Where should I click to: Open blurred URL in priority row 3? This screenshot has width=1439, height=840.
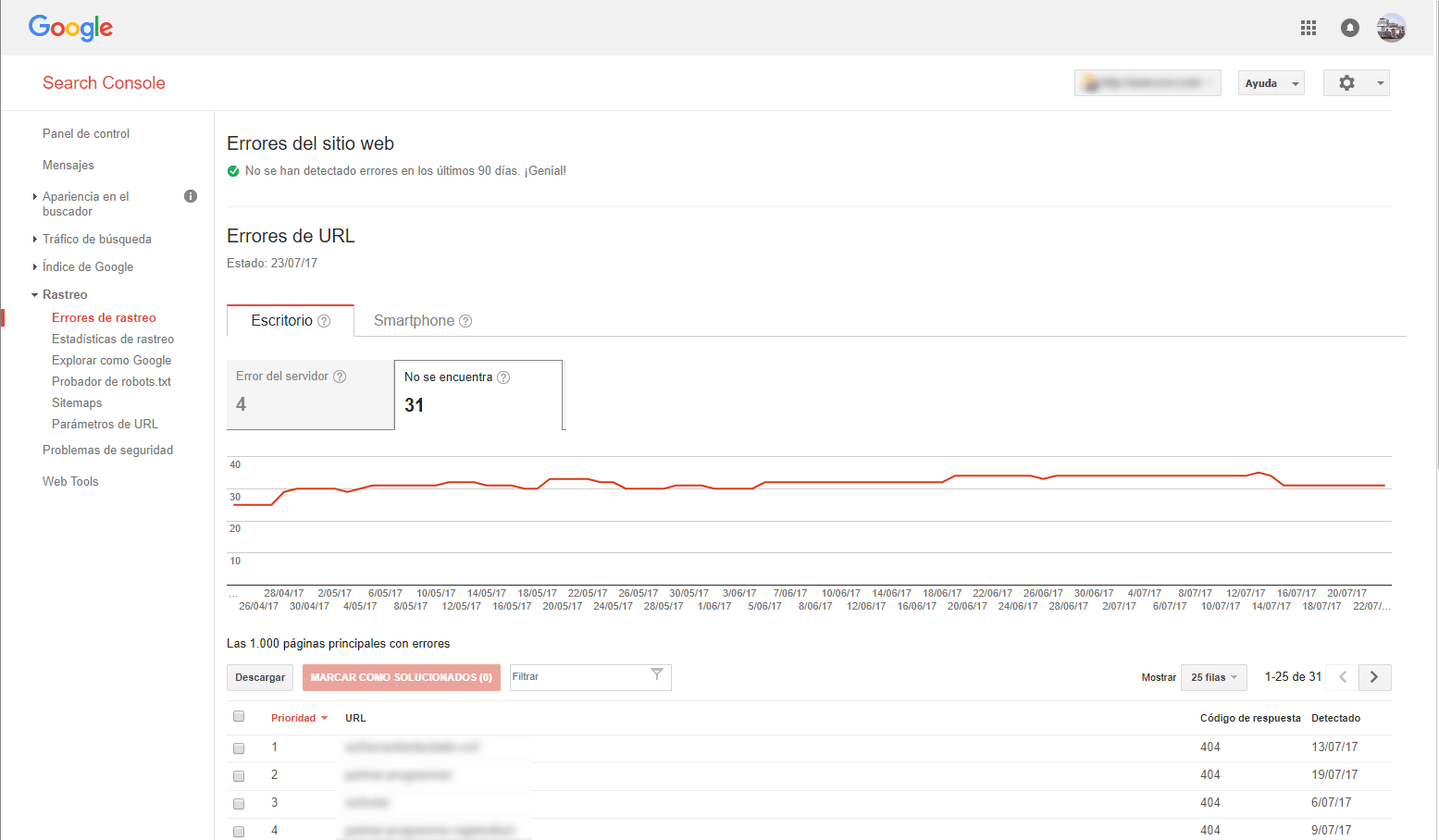[x=367, y=802]
